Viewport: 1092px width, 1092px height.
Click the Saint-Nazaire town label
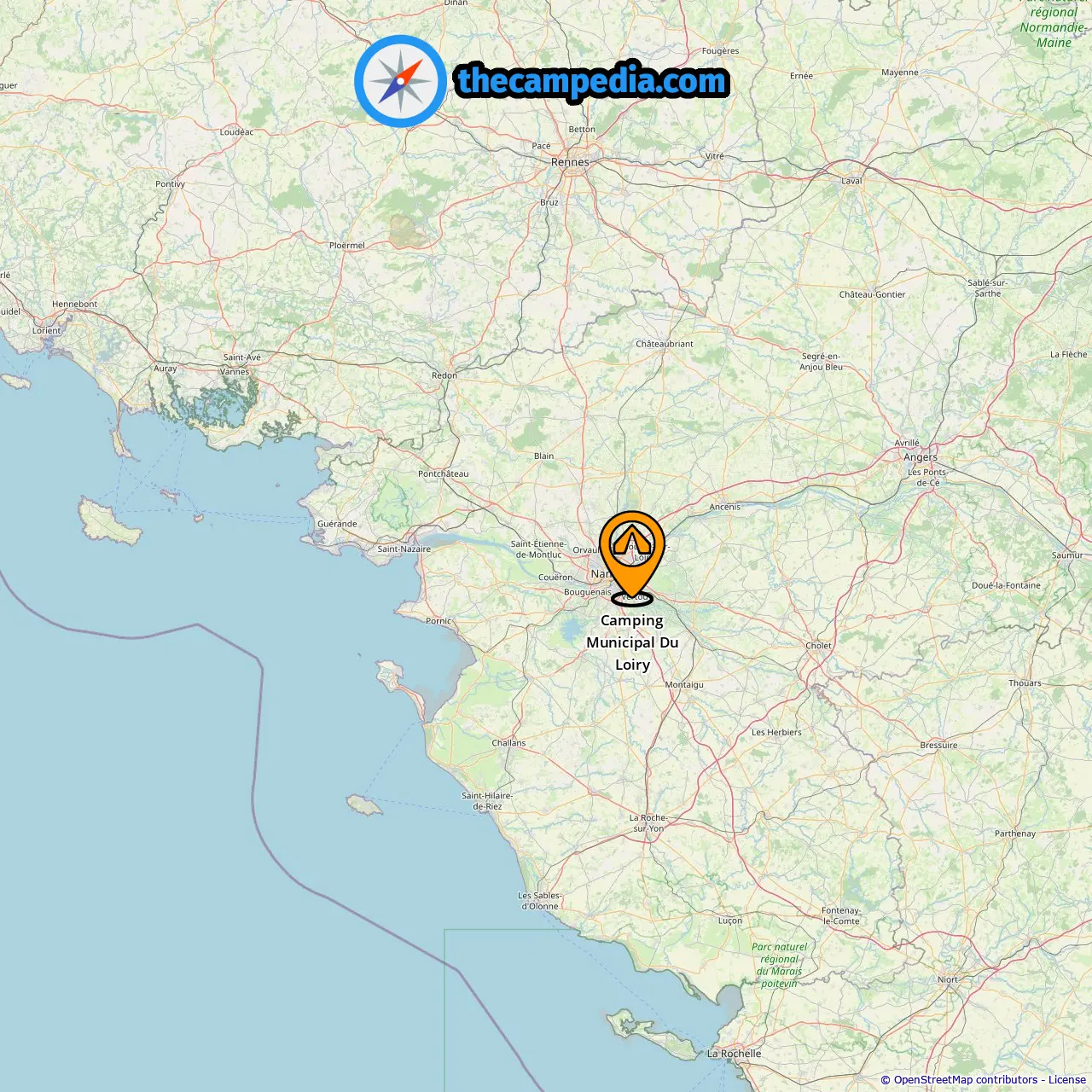[x=404, y=549]
